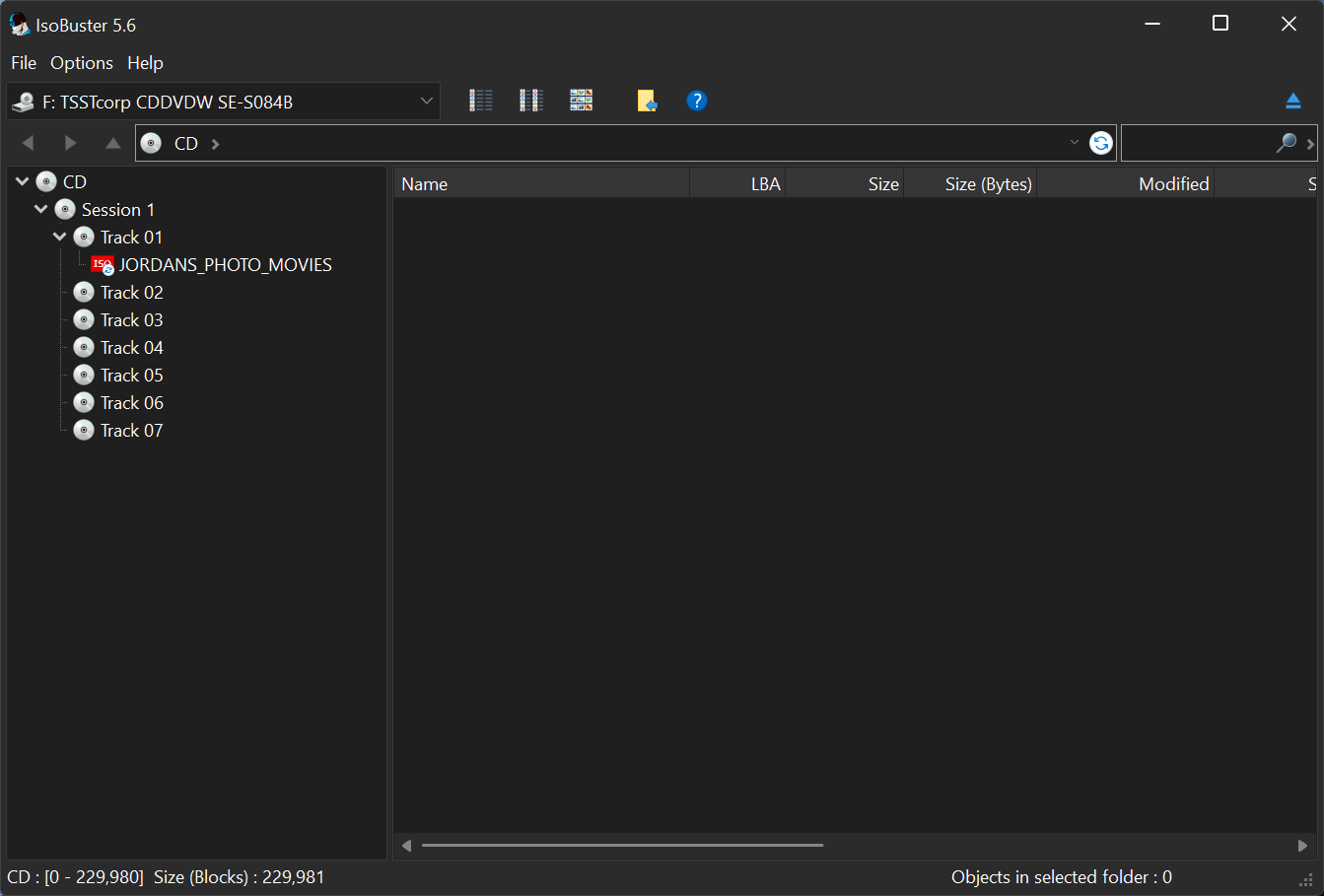This screenshot has width=1324, height=896.
Task: Click the extract to folder icon
Action: click(648, 100)
